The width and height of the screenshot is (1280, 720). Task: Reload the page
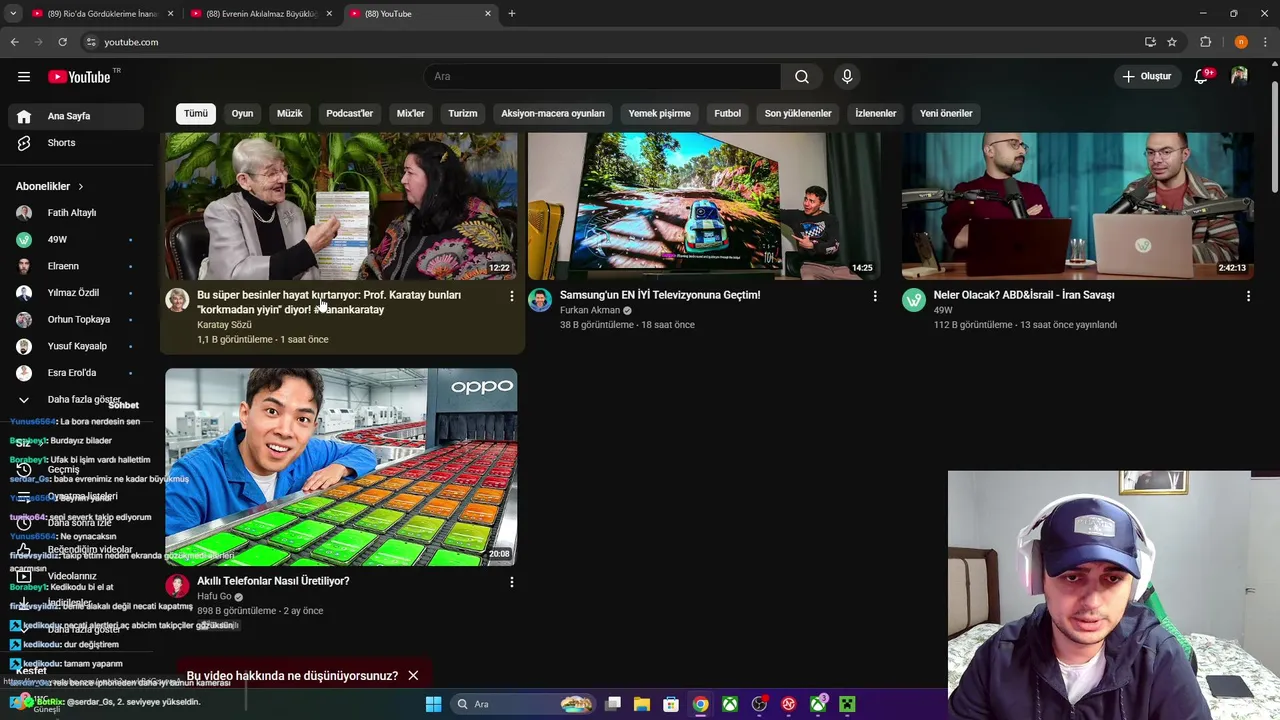click(62, 42)
